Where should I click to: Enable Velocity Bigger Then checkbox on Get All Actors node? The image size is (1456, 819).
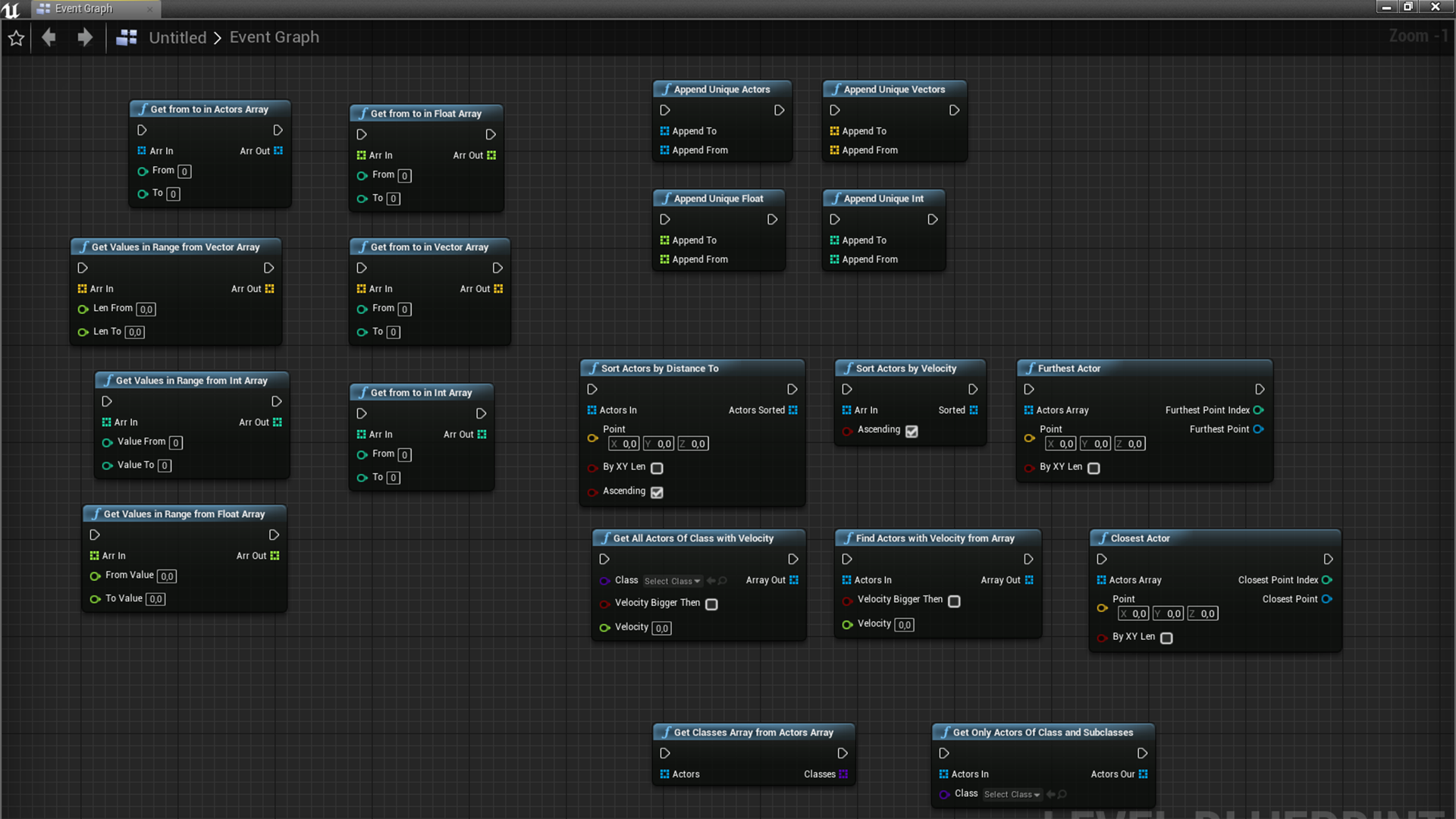pos(711,603)
